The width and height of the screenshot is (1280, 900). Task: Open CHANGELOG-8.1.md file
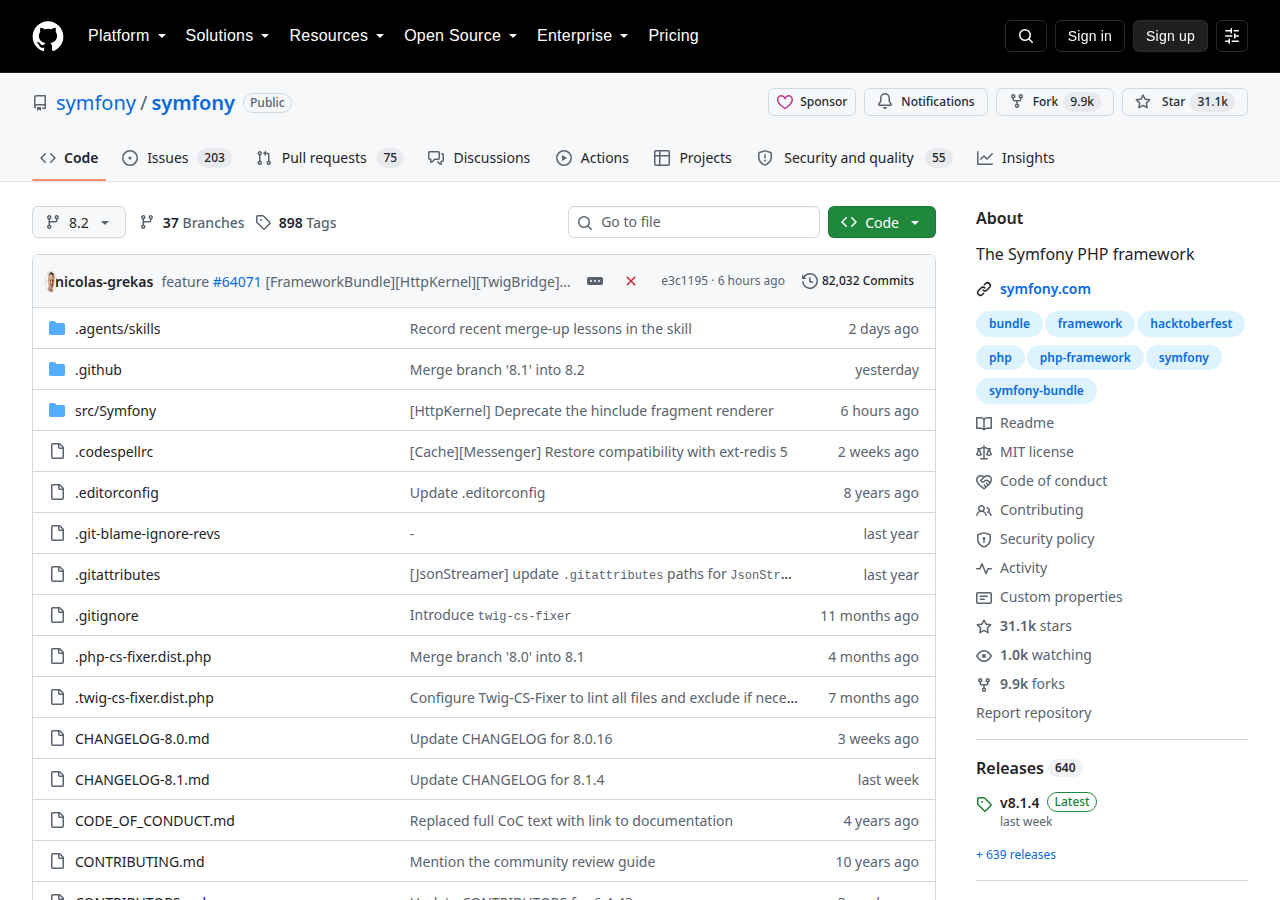click(142, 780)
